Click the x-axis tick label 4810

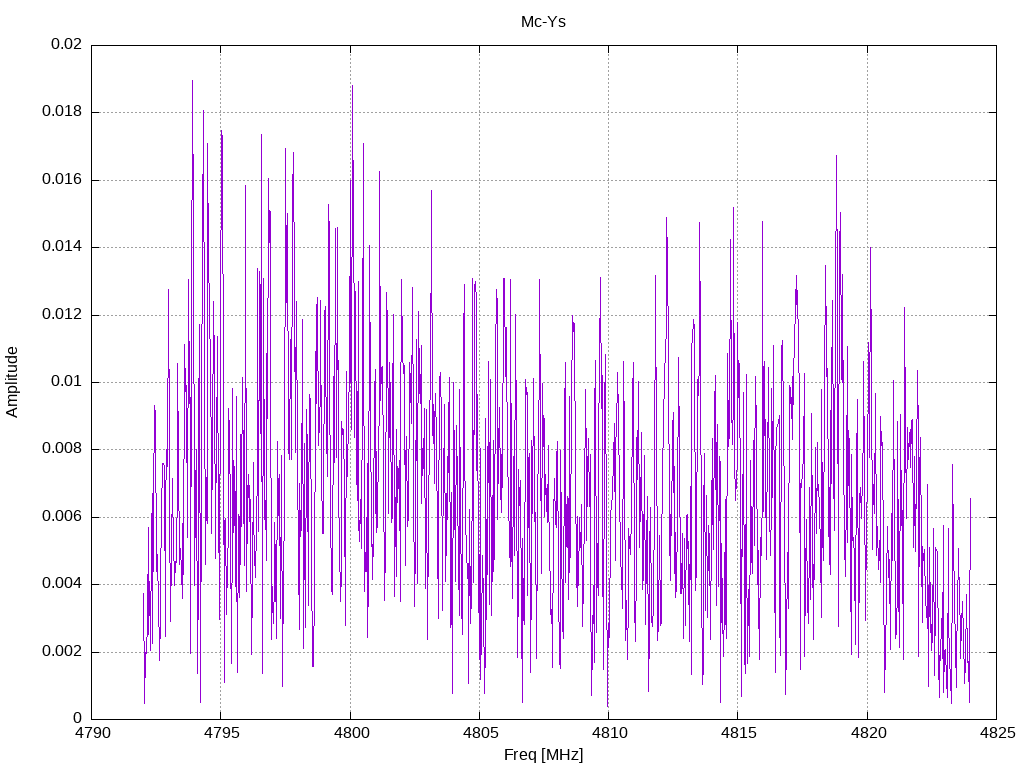point(609,733)
